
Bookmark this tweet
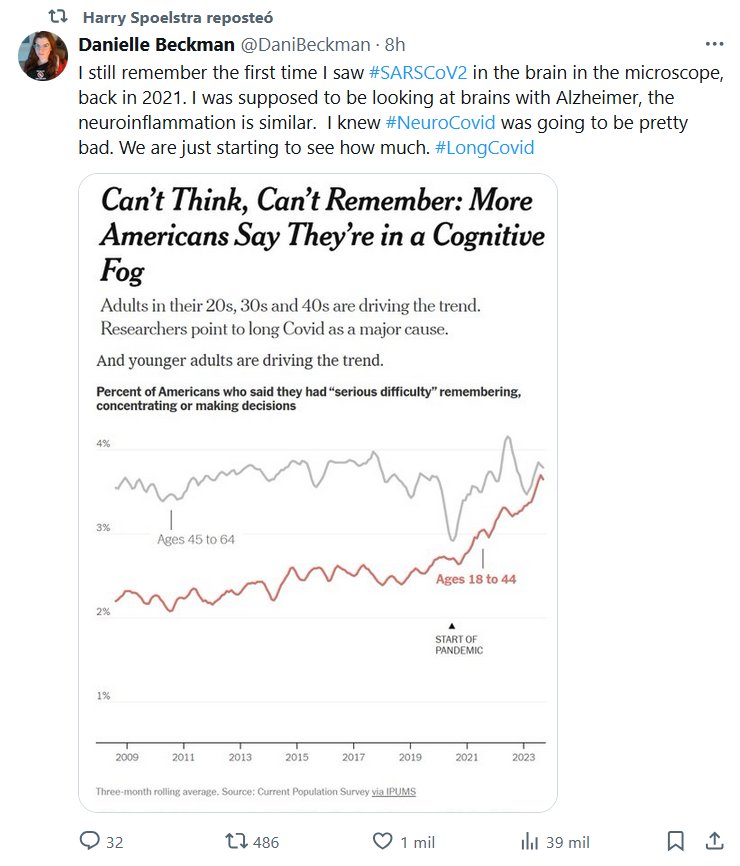675,841
